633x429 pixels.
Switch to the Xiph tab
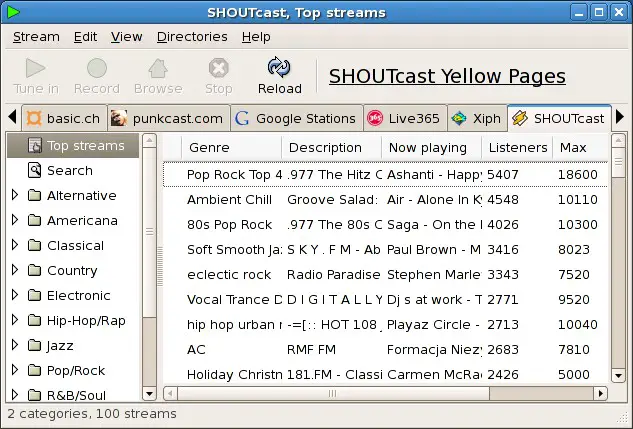477,119
